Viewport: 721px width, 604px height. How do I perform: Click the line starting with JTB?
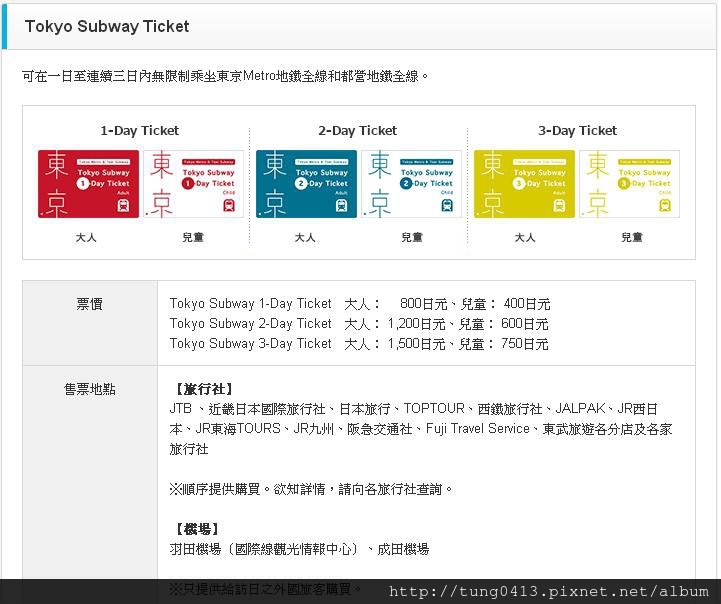413,409
